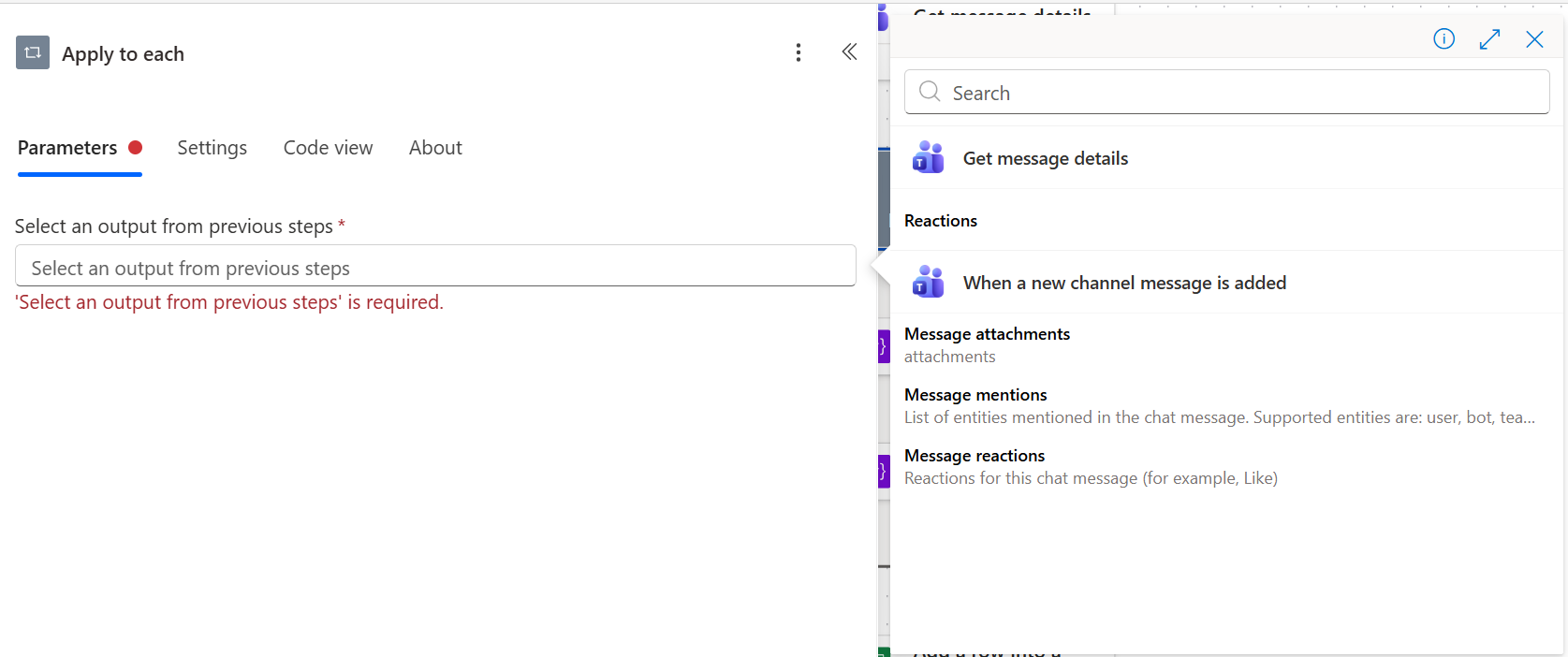Open the three-dot more options menu
Screen dimensions: 1568x657
[x=799, y=52]
